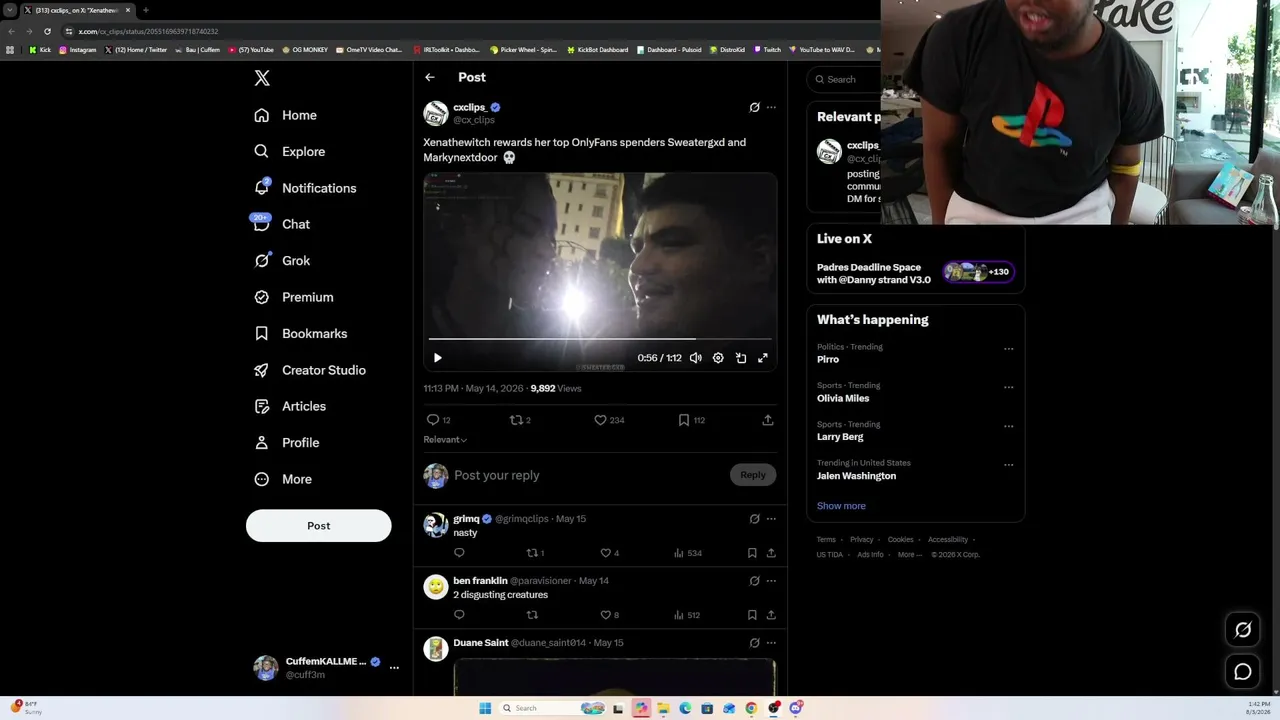Enter fullscreen on the video player
The image size is (1280, 720).
coord(763,358)
